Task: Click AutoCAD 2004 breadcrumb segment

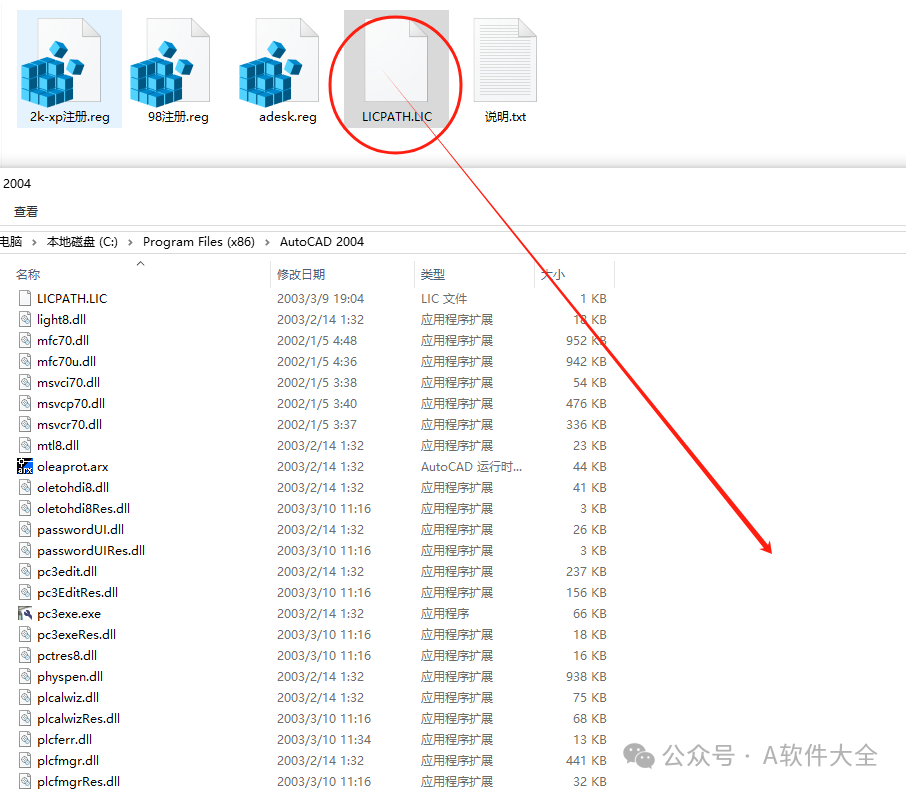Action: pos(322,242)
